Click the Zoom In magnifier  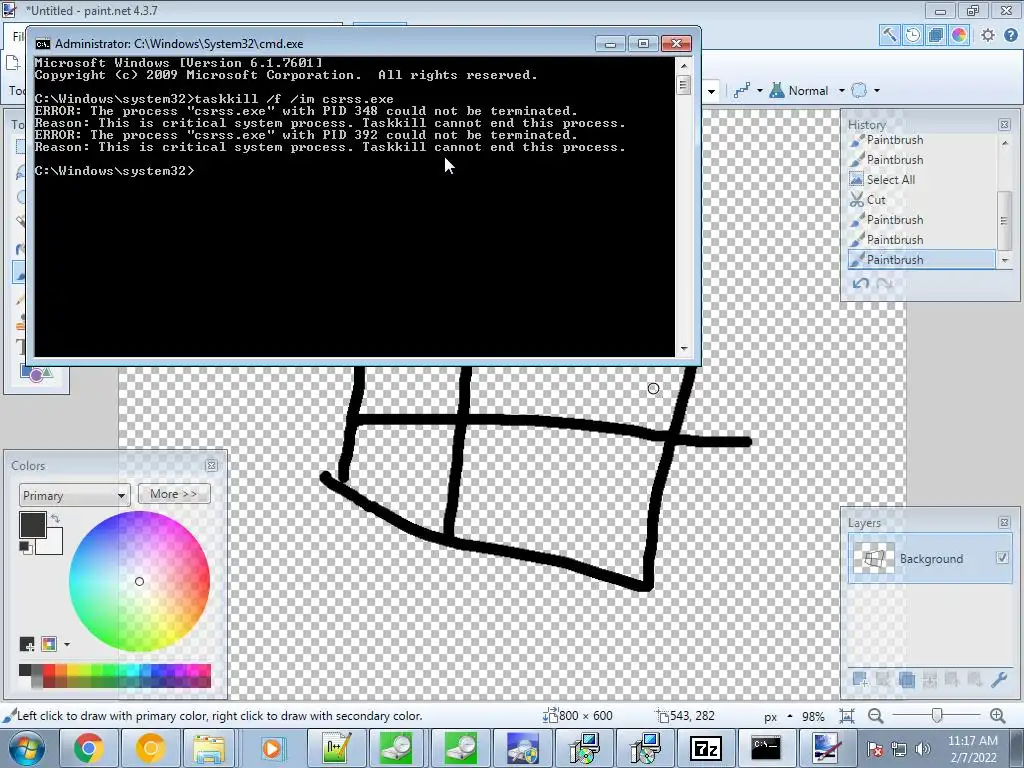pyautogui.click(x=997, y=716)
